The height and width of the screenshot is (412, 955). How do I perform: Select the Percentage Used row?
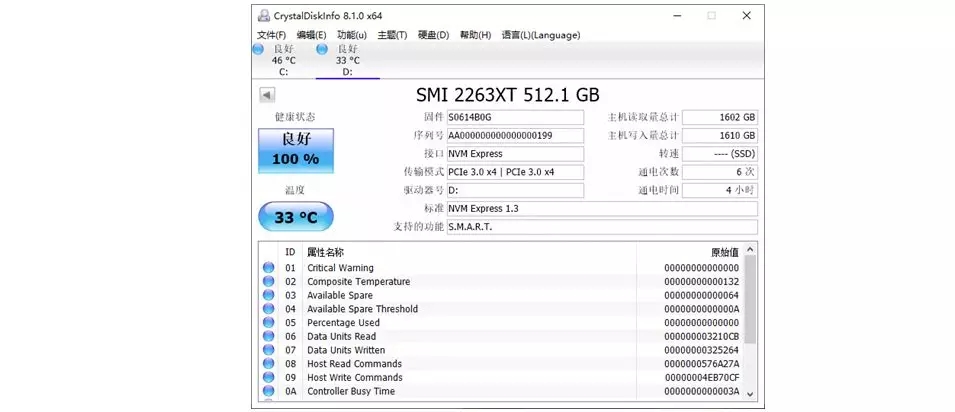501,322
